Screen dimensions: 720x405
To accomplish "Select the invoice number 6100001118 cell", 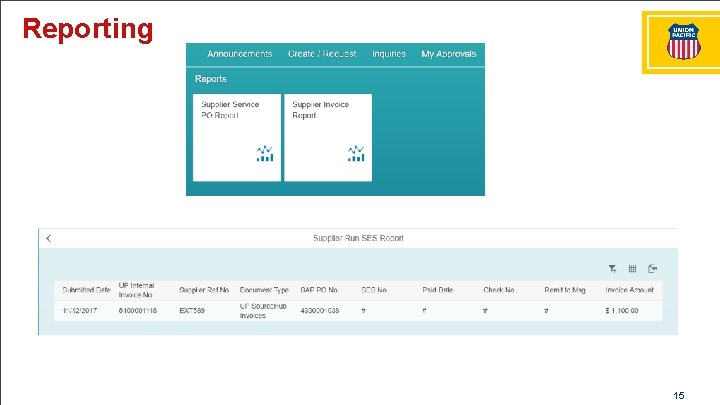I will tap(138, 311).
